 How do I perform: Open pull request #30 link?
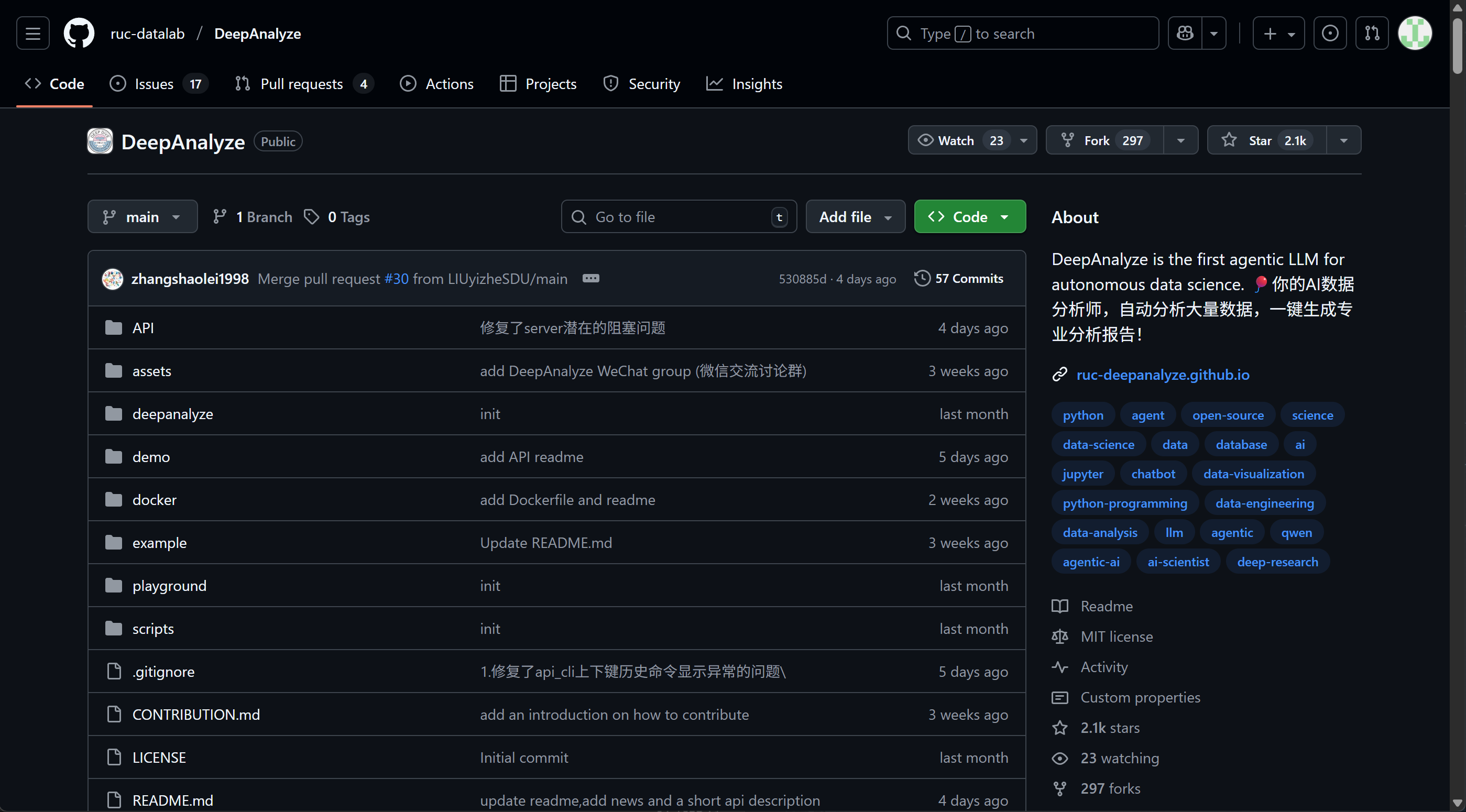(x=396, y=278)
